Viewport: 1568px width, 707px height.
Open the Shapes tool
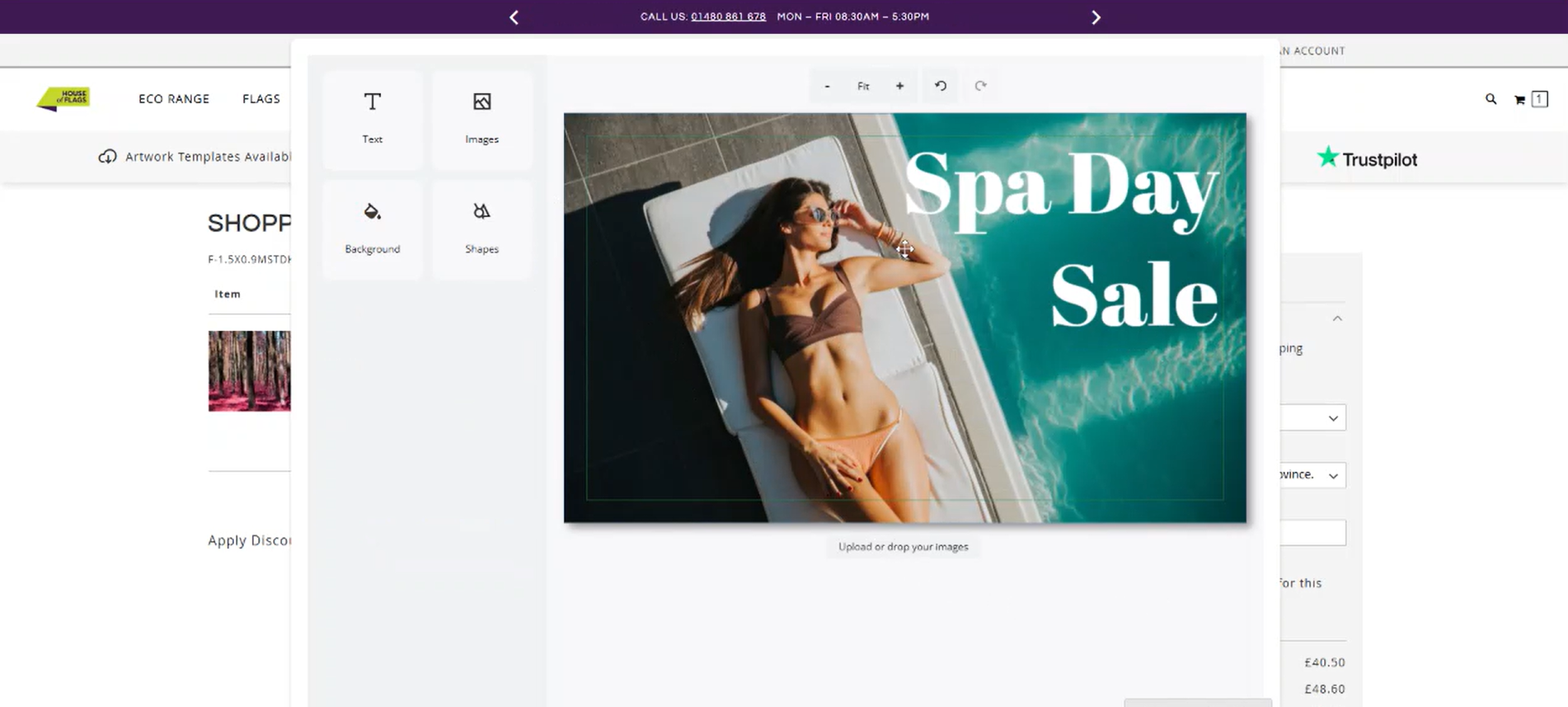[481, 228]
